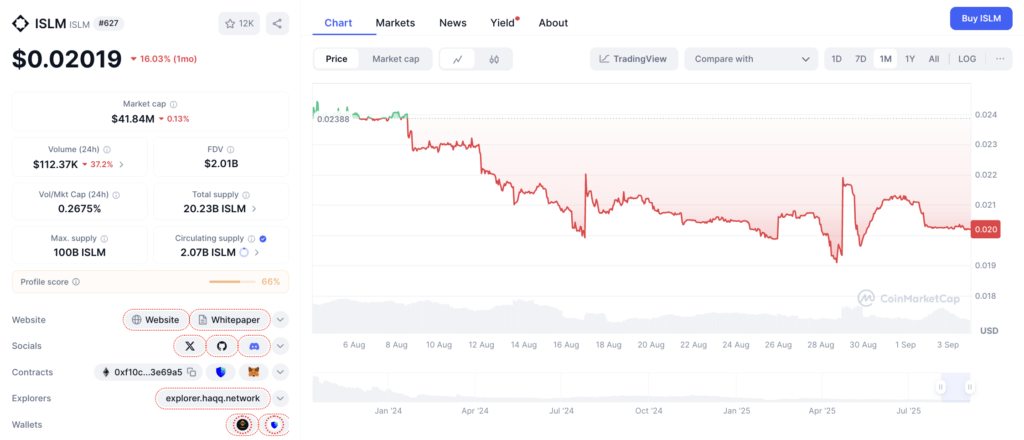Click the current price tag 0.020 on axis

986,229
